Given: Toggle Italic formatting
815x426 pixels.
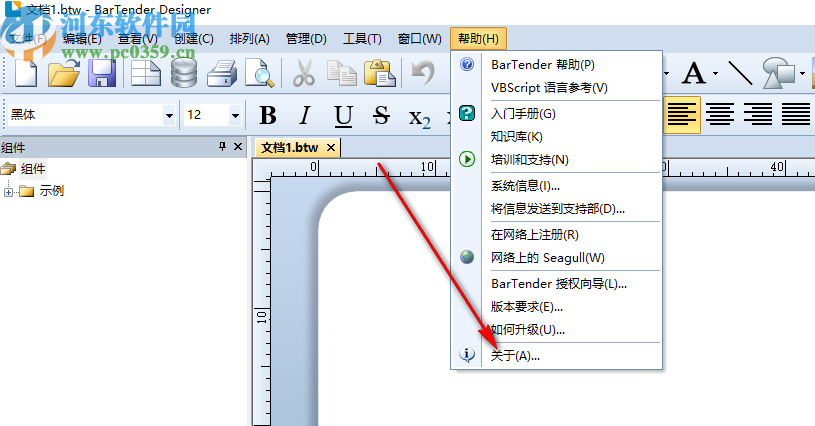Looking at the screenshot, I should coord(305,115).
